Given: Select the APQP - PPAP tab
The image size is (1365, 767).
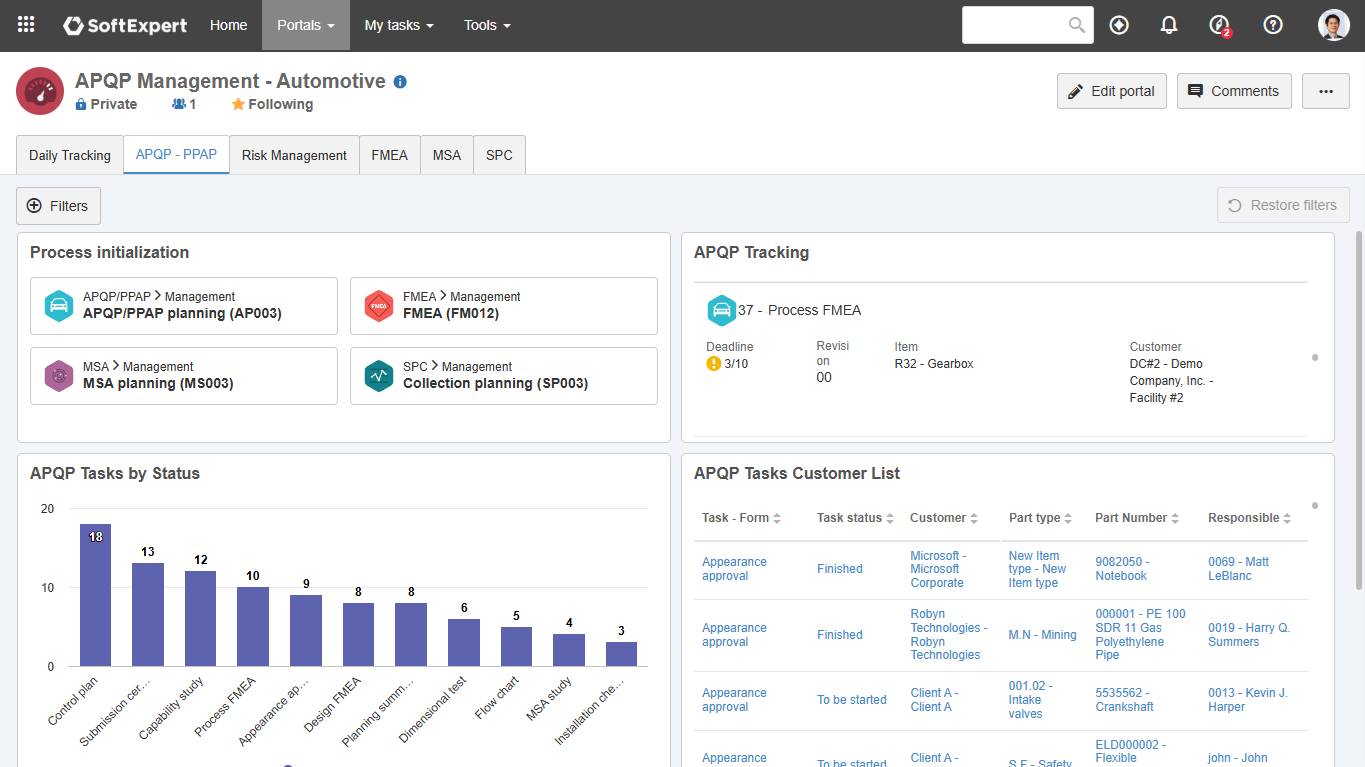Looking at the screenshot, I should pyautogui.click(x=176, y=155).
